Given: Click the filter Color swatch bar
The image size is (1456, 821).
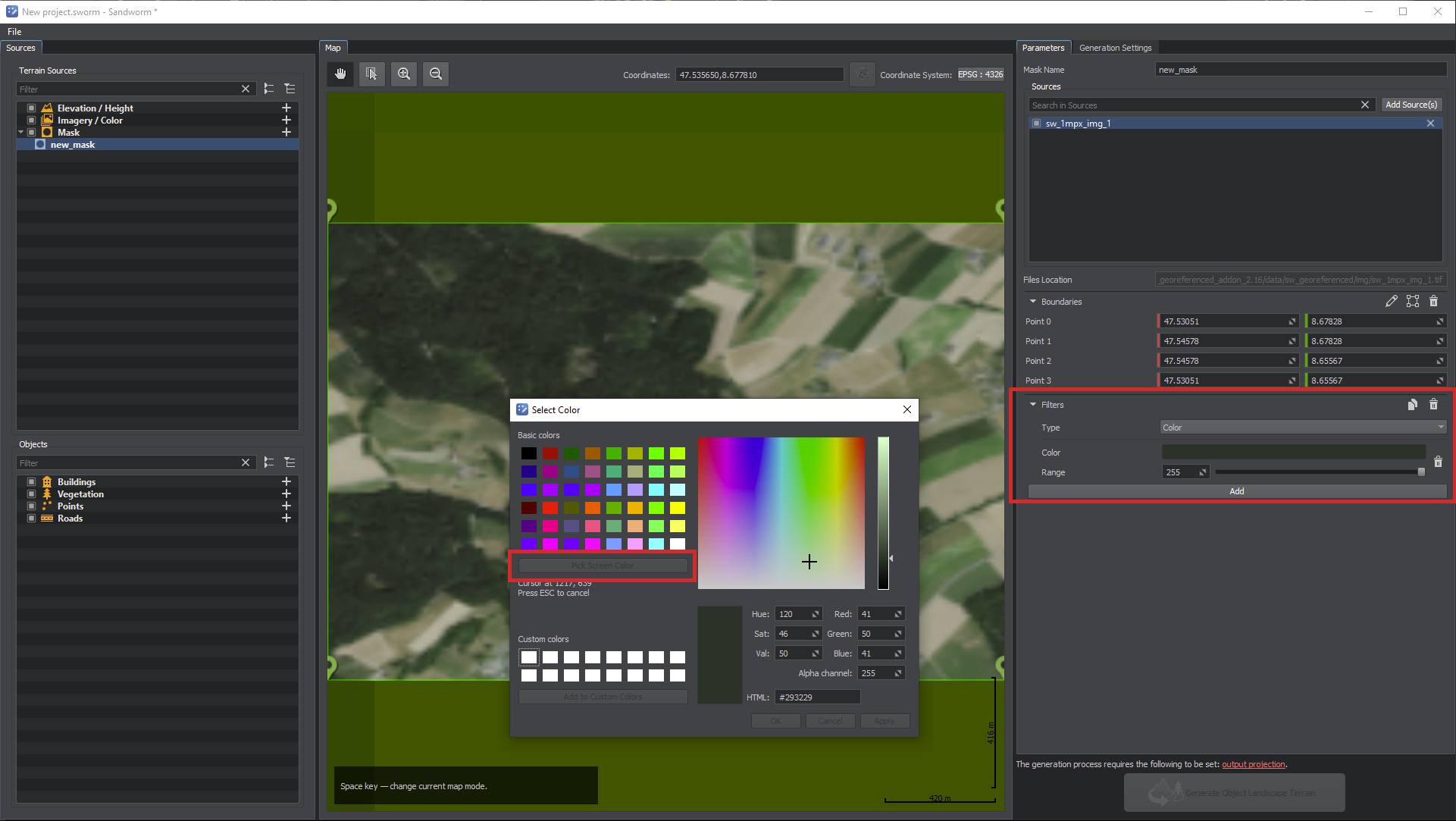Looking at the screenshot, I should (1293, 453).
